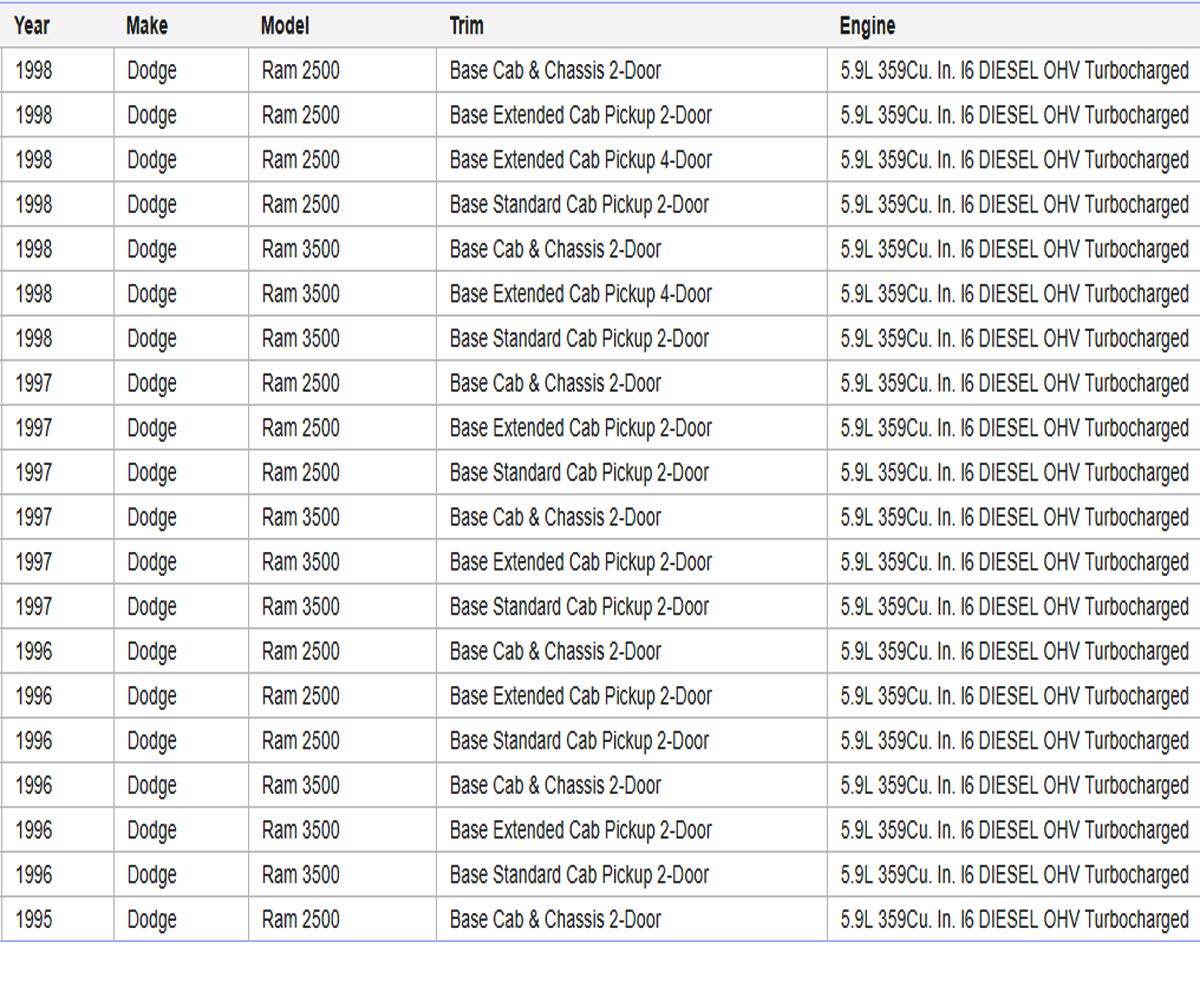Click Ram 2500 model in the 1995 row
The height and width of the screenshot is (1000, 1200).
(300, 919)
